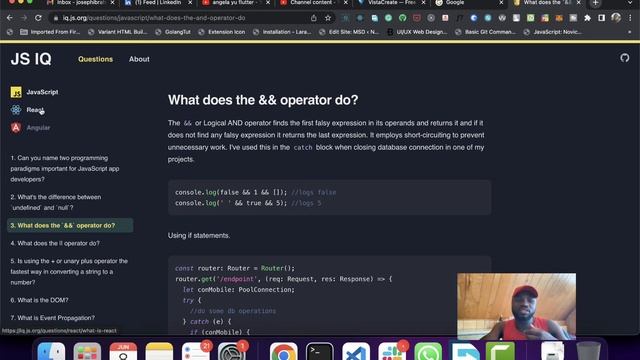Switch to the angela yu flutter tab
The image size is (640, 360).
coord(236,3)
